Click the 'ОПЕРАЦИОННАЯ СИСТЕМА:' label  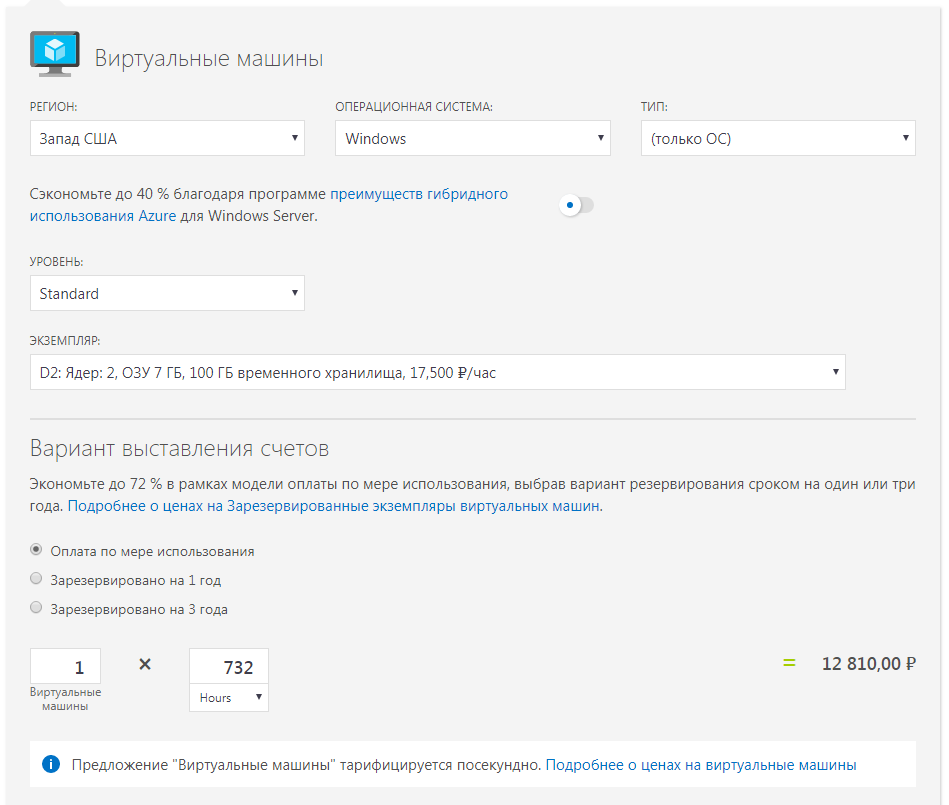click(414, 107)
